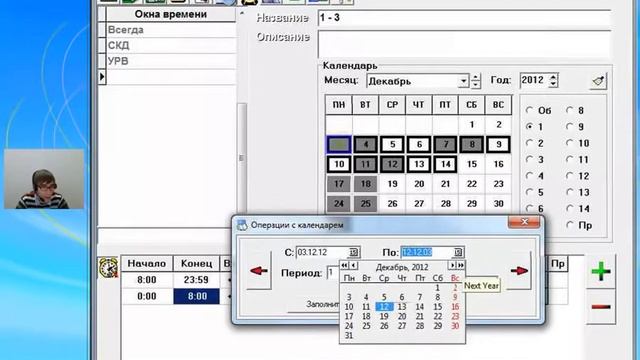Click the Окна времени column header

coord(171,14)
